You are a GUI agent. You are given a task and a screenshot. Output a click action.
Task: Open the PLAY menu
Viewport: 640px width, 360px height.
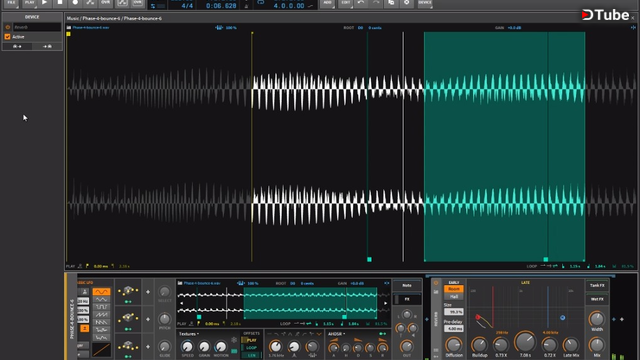(x=29, y=2)
